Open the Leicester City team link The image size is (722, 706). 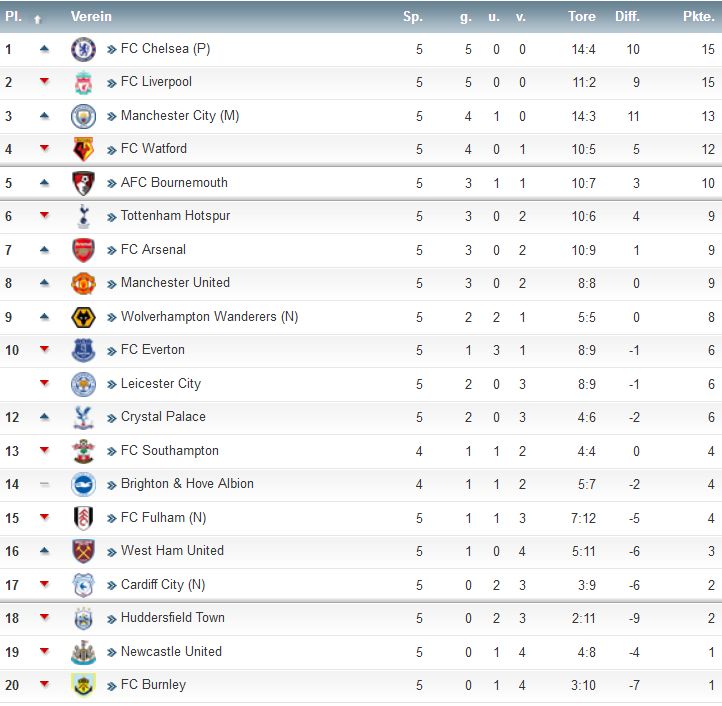click(x=161, y=384)
